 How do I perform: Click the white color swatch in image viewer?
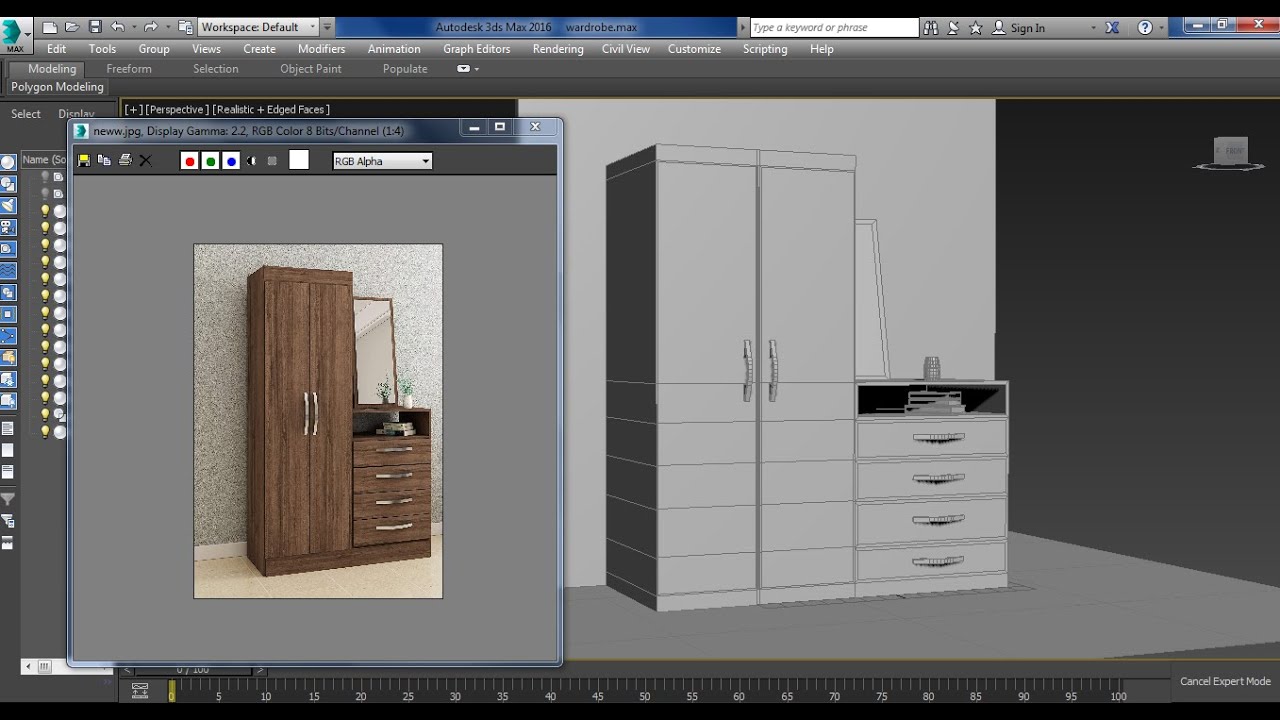pos(299,160)
